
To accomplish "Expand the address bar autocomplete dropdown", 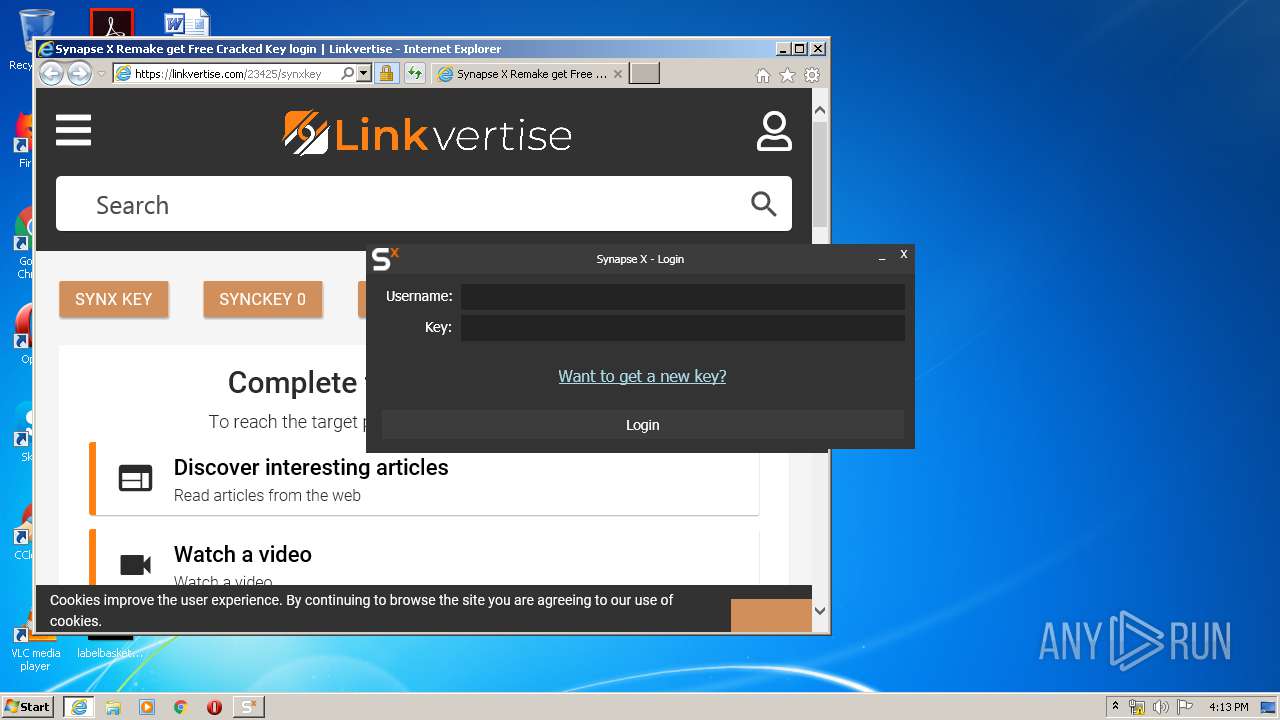I will (x=363, y=74).
